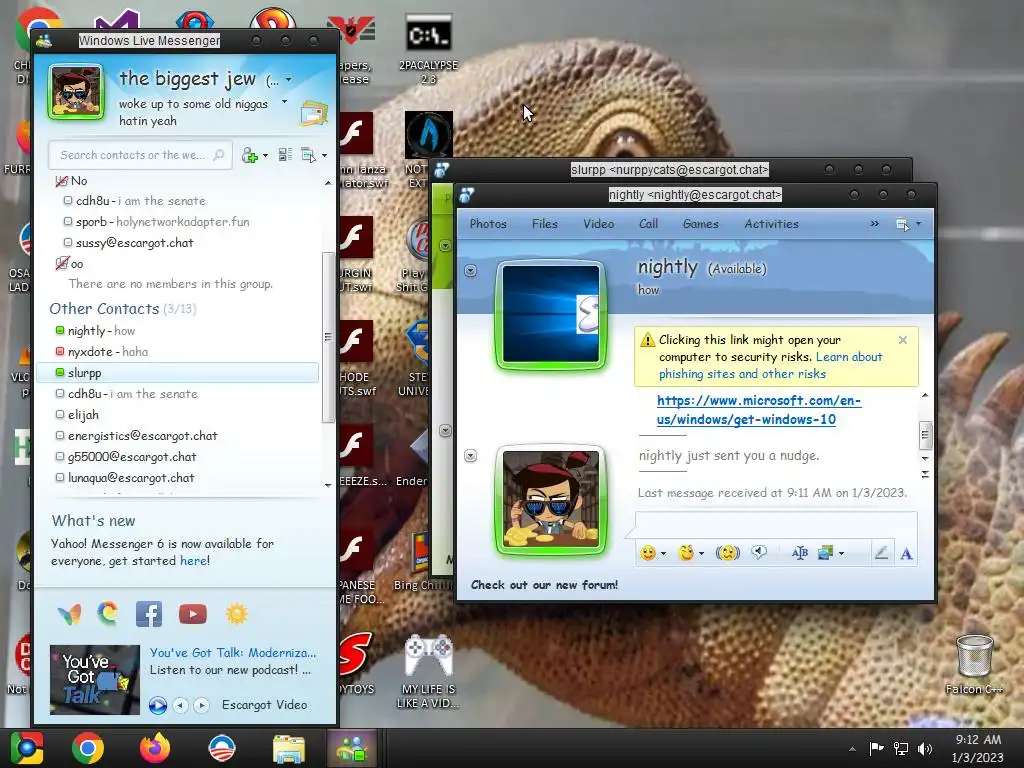
Task: Click the AB text effects icon
Action: (x=799, y=553)
